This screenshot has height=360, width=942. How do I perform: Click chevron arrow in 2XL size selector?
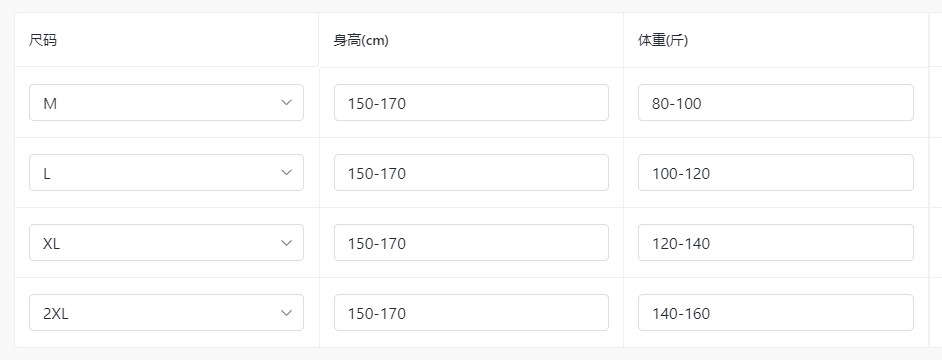click(x=287, y=313)
